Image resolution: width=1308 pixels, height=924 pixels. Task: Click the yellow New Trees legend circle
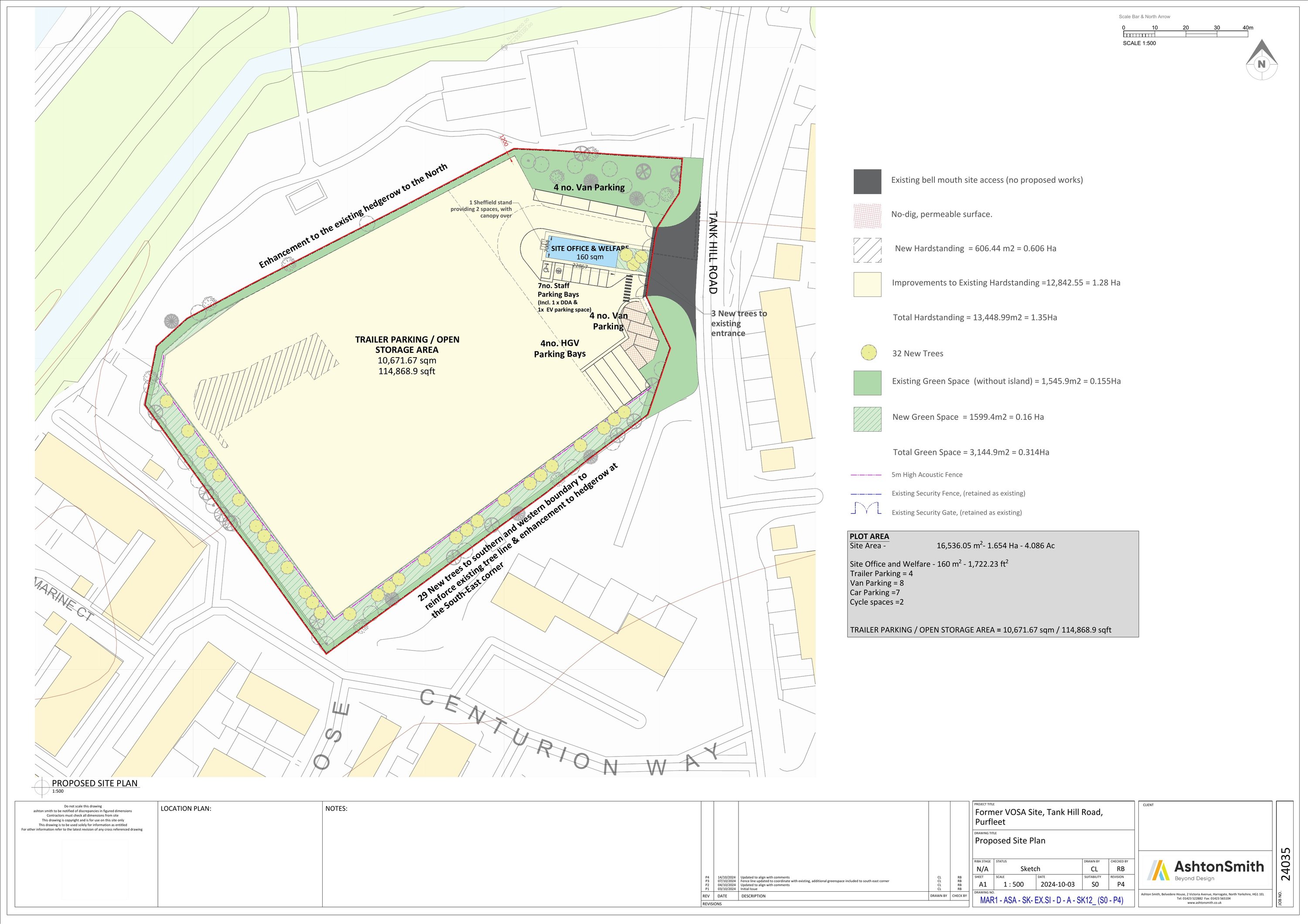868,353
